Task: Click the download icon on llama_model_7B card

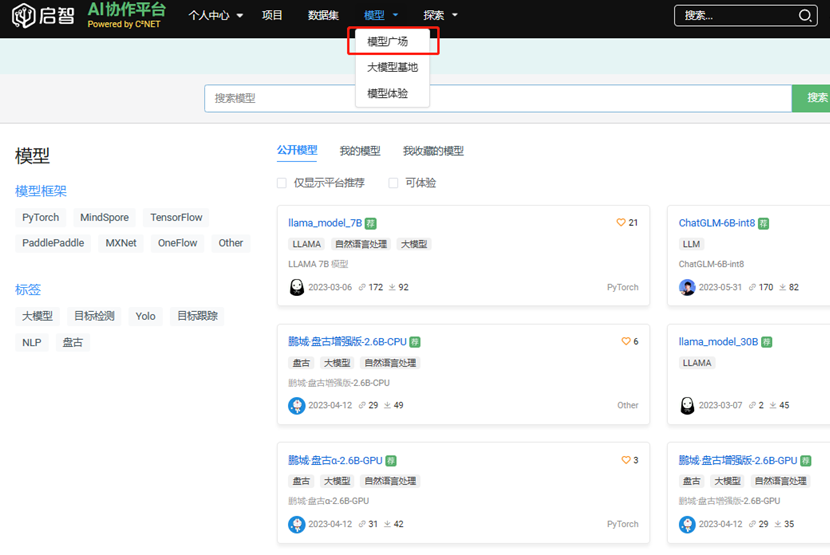Action: coord(393,288)
